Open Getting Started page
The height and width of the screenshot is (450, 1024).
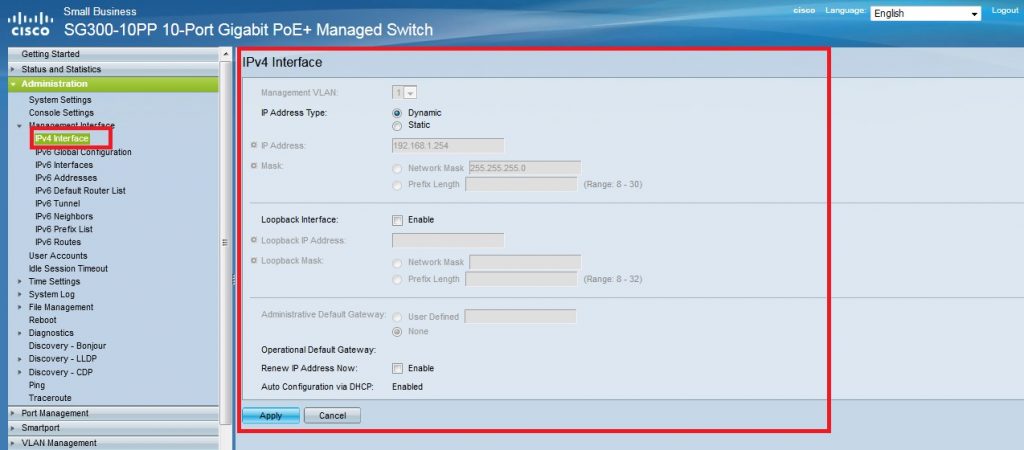[x=50, y=54]
